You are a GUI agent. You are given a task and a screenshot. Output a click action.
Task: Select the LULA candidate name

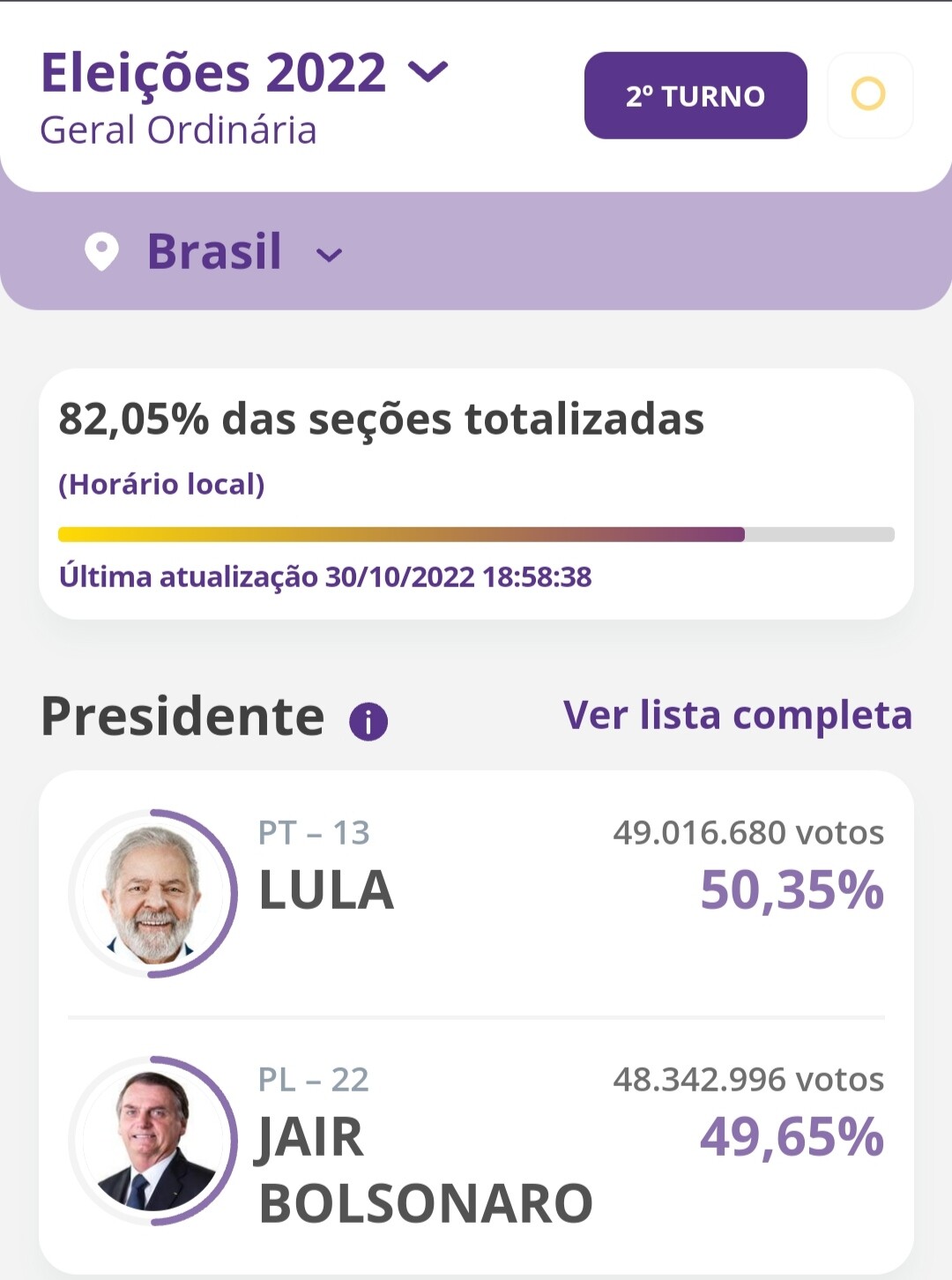pos(326,890)
